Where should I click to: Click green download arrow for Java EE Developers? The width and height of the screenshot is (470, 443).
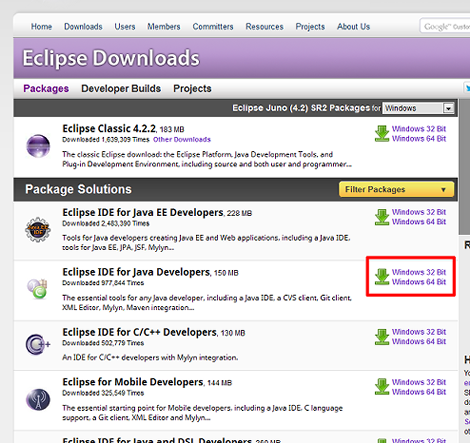click(382, 217)
